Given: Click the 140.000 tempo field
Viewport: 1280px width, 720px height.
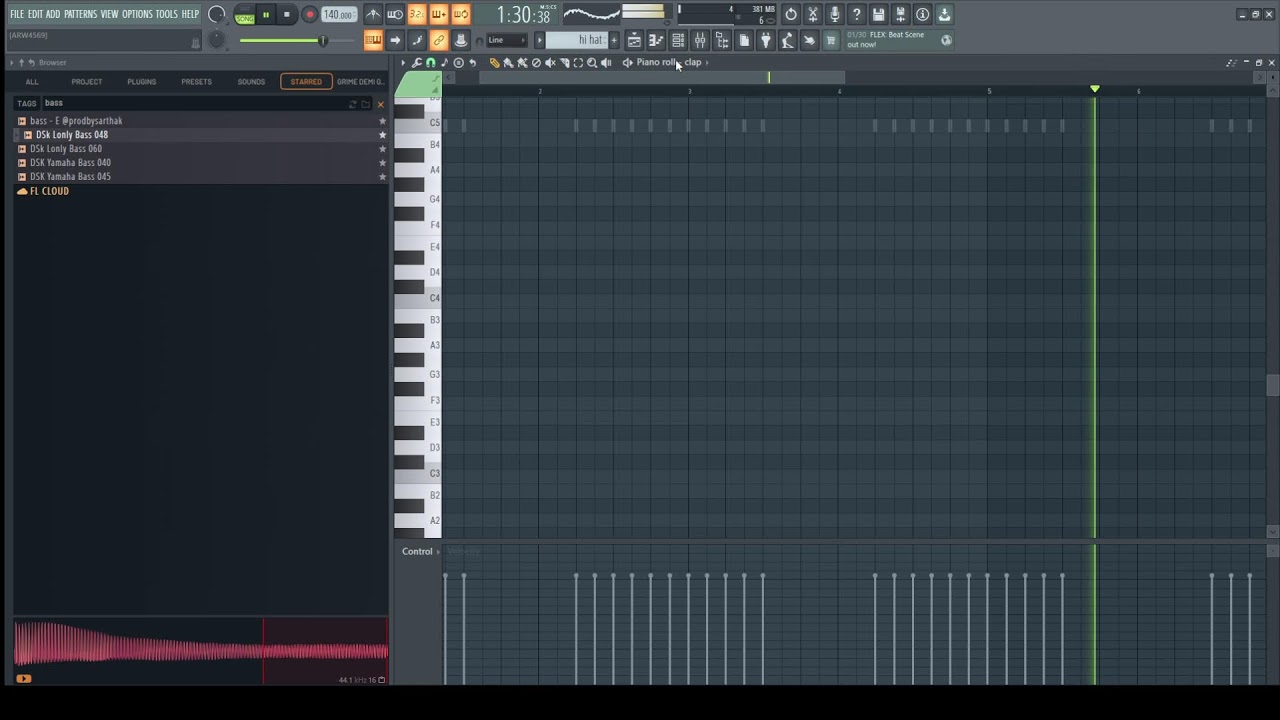Looking at the screenshot, I should (339, 15).
